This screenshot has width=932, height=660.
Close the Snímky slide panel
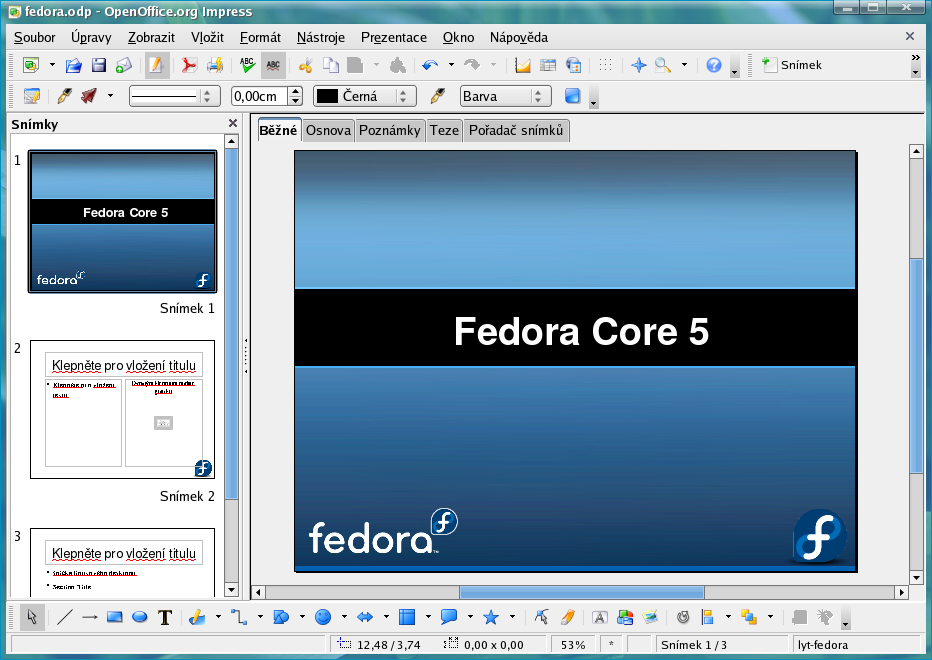pos(232,123)
